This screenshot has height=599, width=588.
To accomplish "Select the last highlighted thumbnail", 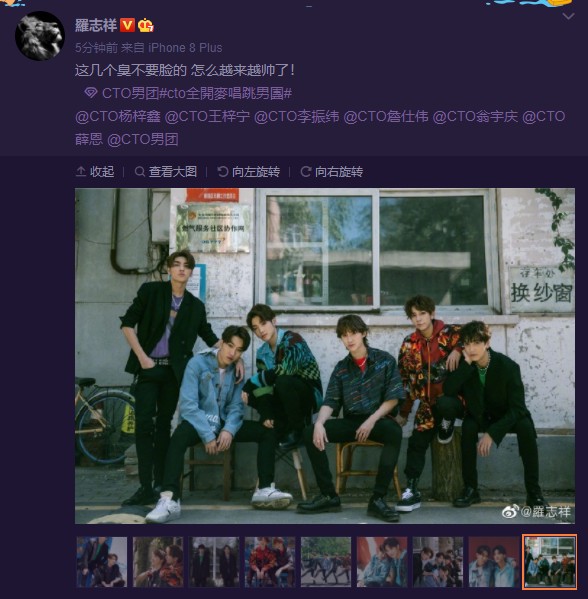I will [550, 562].
